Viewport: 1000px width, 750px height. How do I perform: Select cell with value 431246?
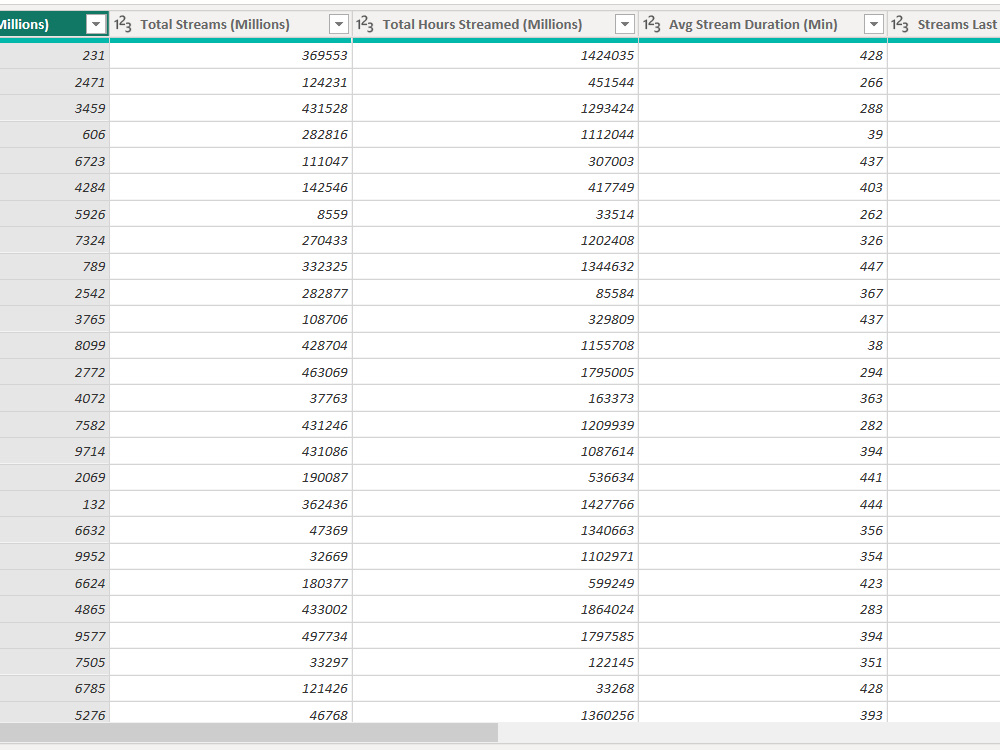coord(231,425)
